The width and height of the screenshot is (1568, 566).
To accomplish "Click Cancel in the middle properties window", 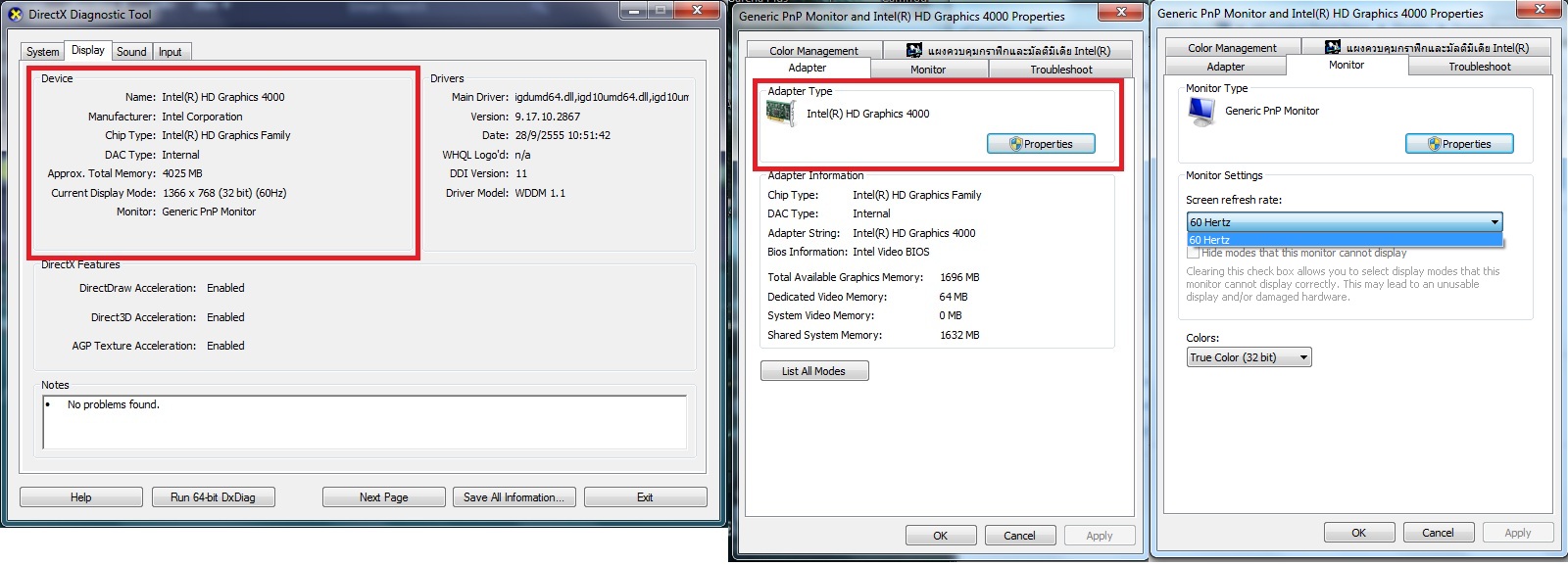I will coord(1019,536).
